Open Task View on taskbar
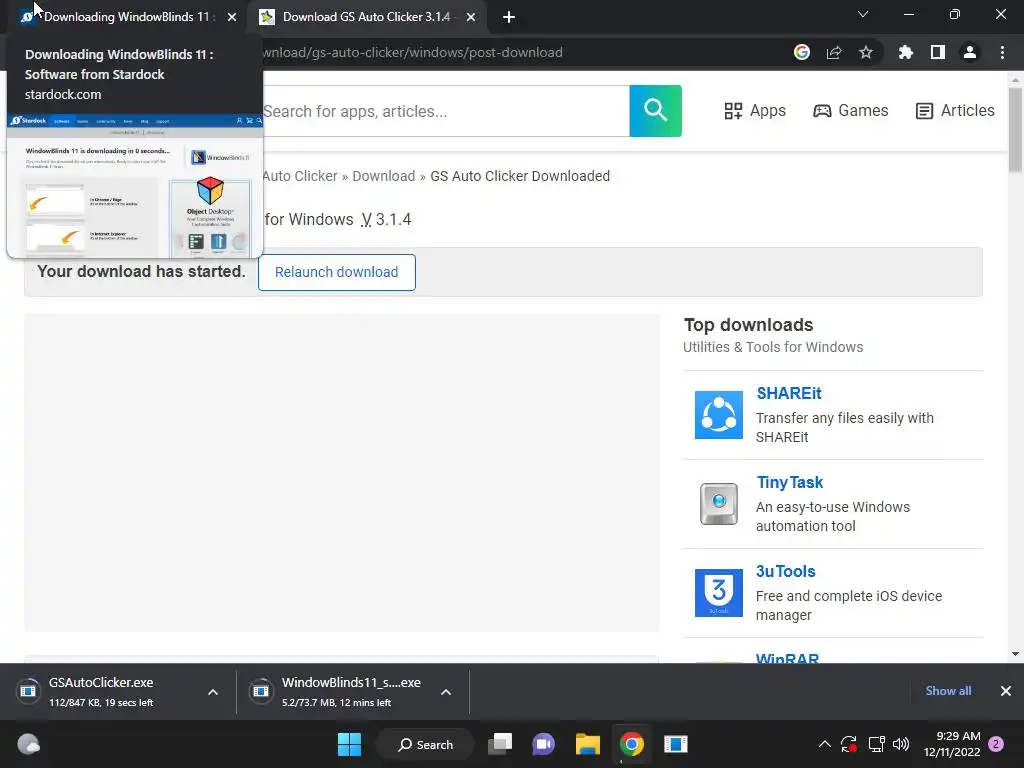This screenshot has width=1024, height=768. (501, 744)
